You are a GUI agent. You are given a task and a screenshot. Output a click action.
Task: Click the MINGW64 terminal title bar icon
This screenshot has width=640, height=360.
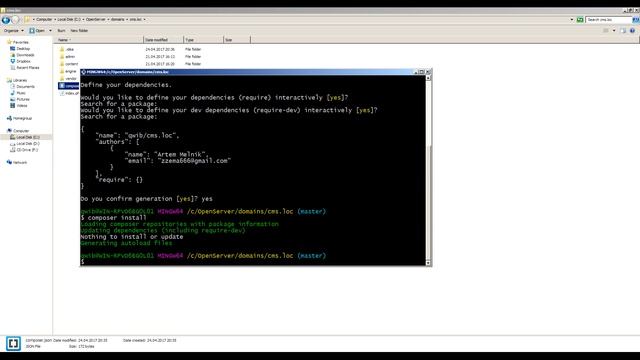(83, 72)
